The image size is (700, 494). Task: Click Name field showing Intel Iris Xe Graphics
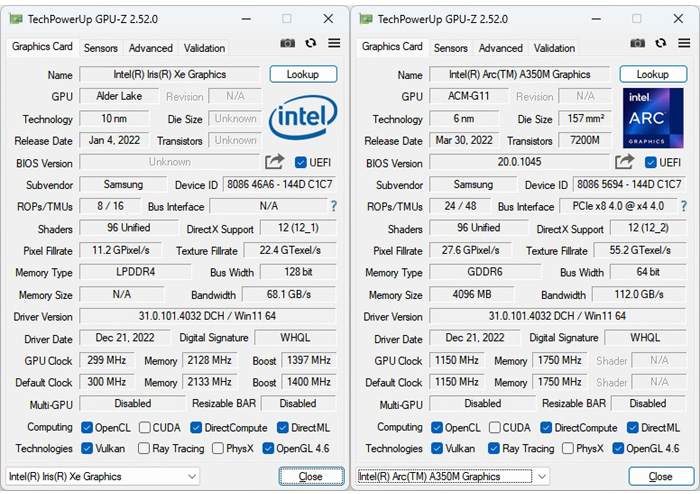coord(170,75)
